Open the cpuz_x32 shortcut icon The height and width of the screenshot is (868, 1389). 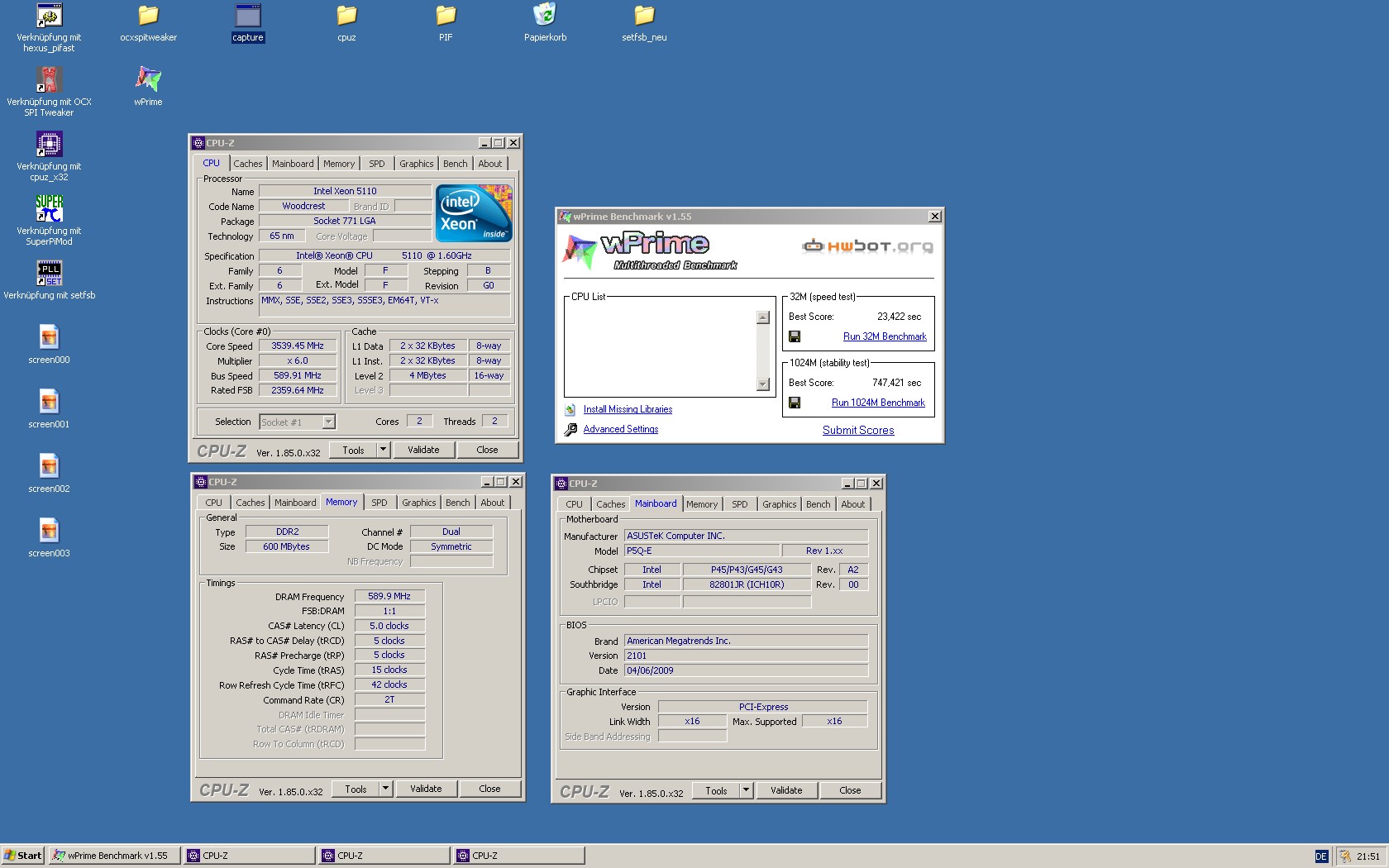[49, 144]
